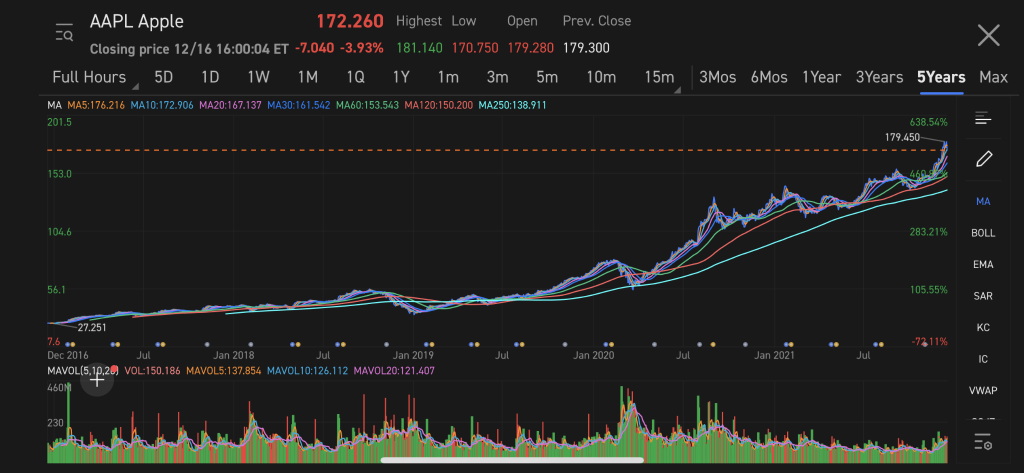Click the MAVOL(5,10,20) label
The height and width of the screenshot is (473, 1024).
tap(82, 371)
